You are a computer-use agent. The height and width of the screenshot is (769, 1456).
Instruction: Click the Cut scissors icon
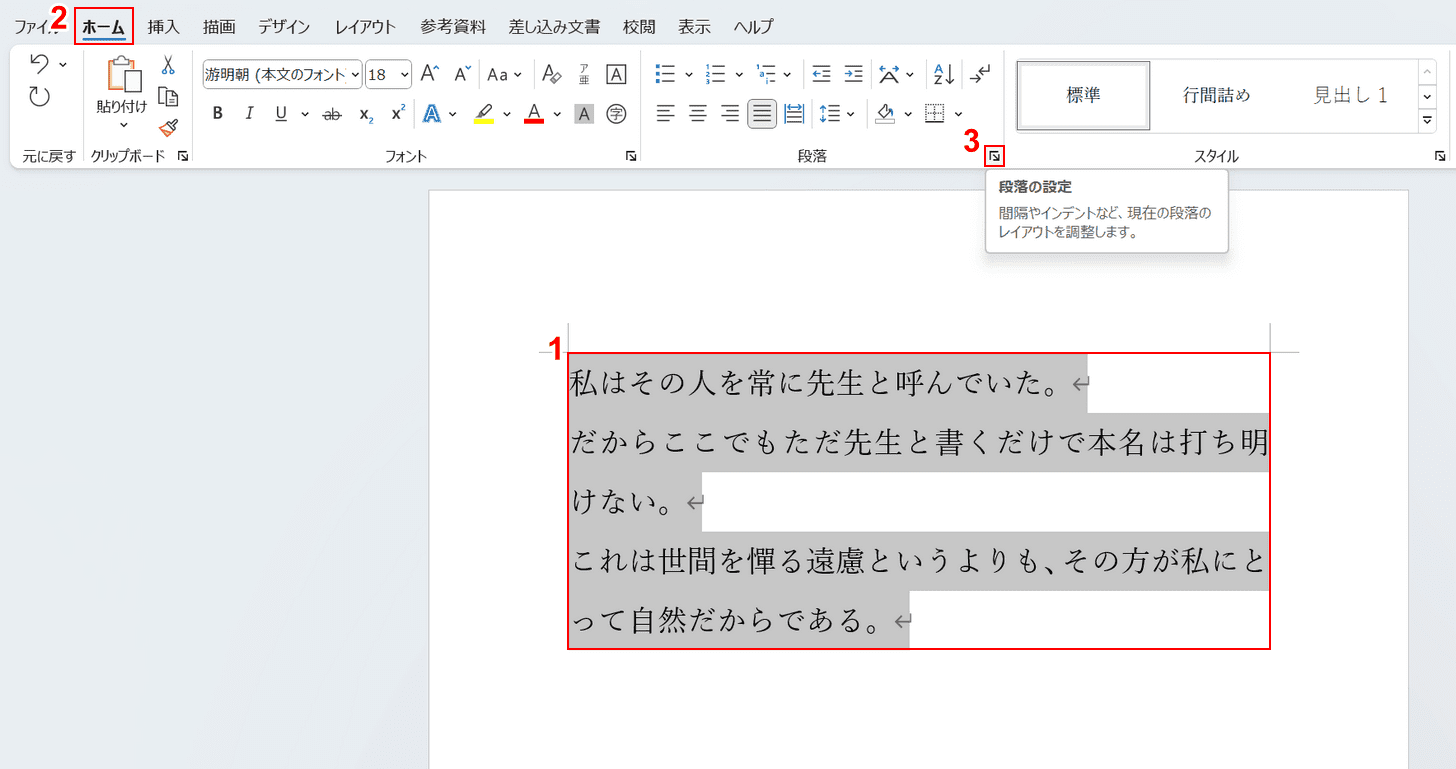(x=168, y=65)
